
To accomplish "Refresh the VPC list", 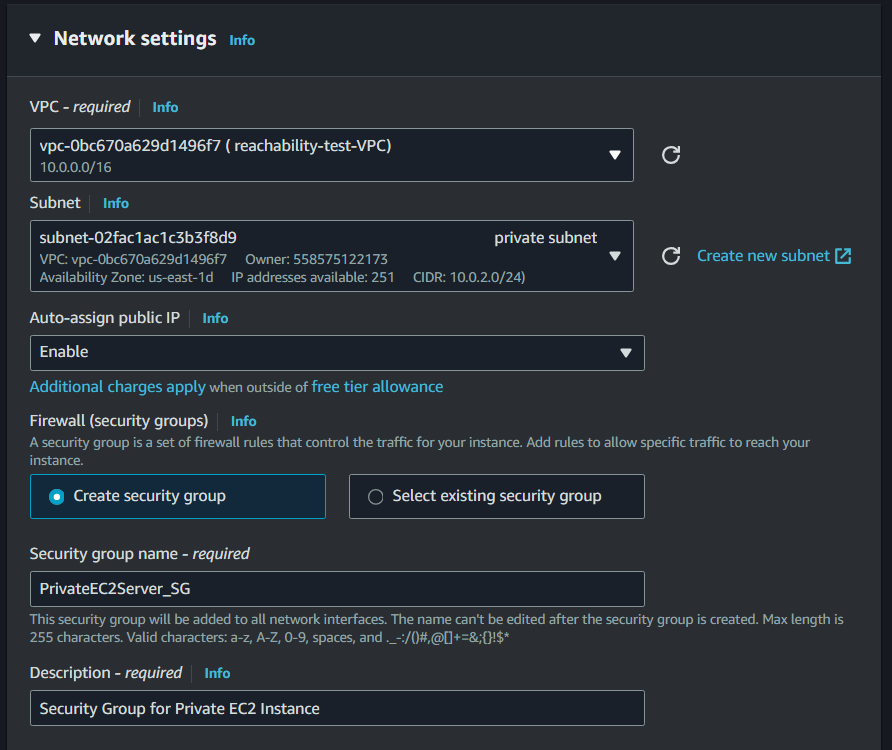I will pyautogui.click(x=671, y=155).
